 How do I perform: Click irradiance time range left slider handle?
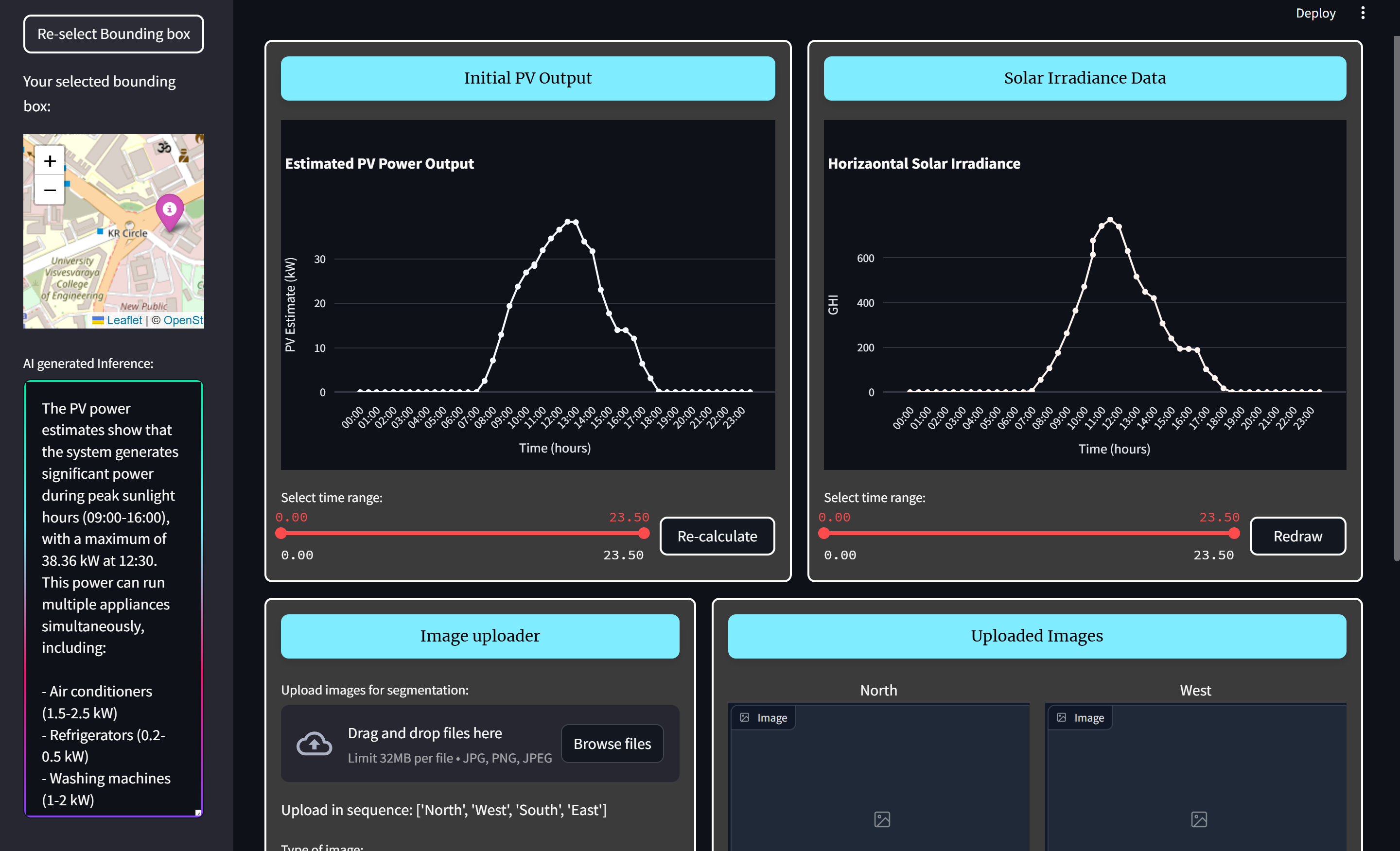824,533
